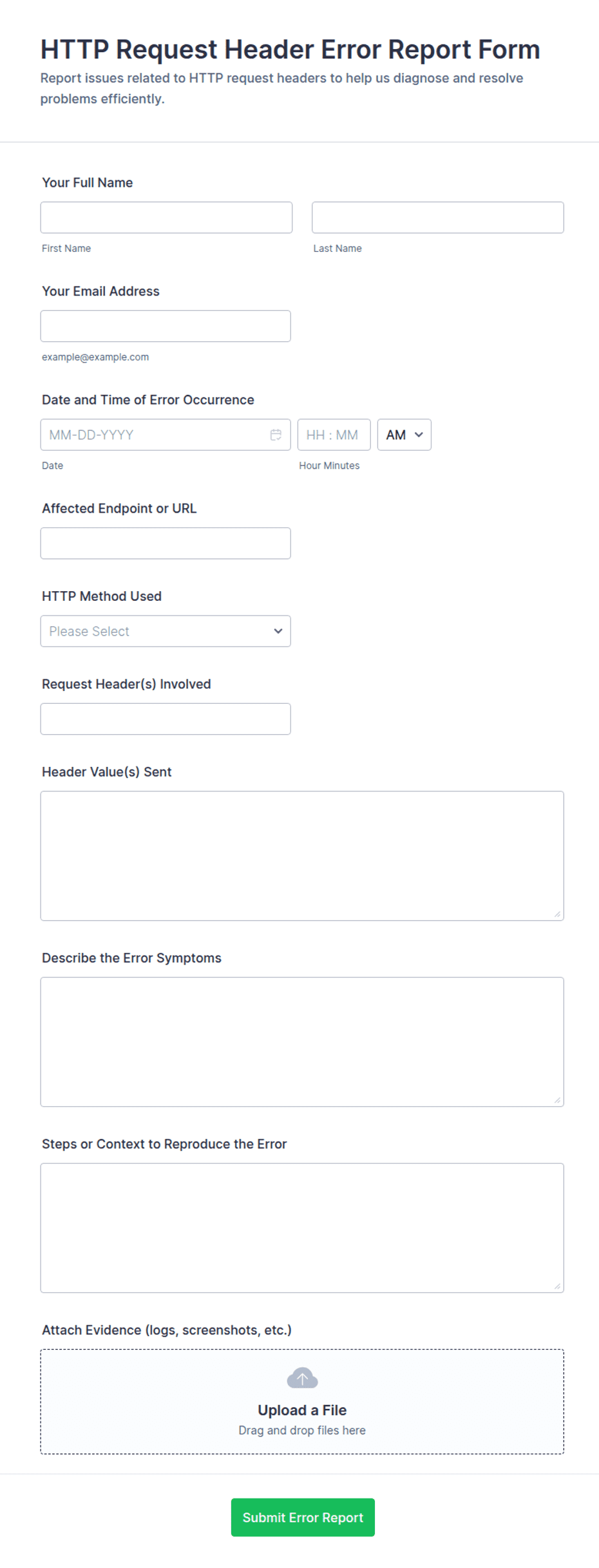Click inside Header Value(s) Sent textarea
This screenshot has height=1568, width=599.
[302, 856]
